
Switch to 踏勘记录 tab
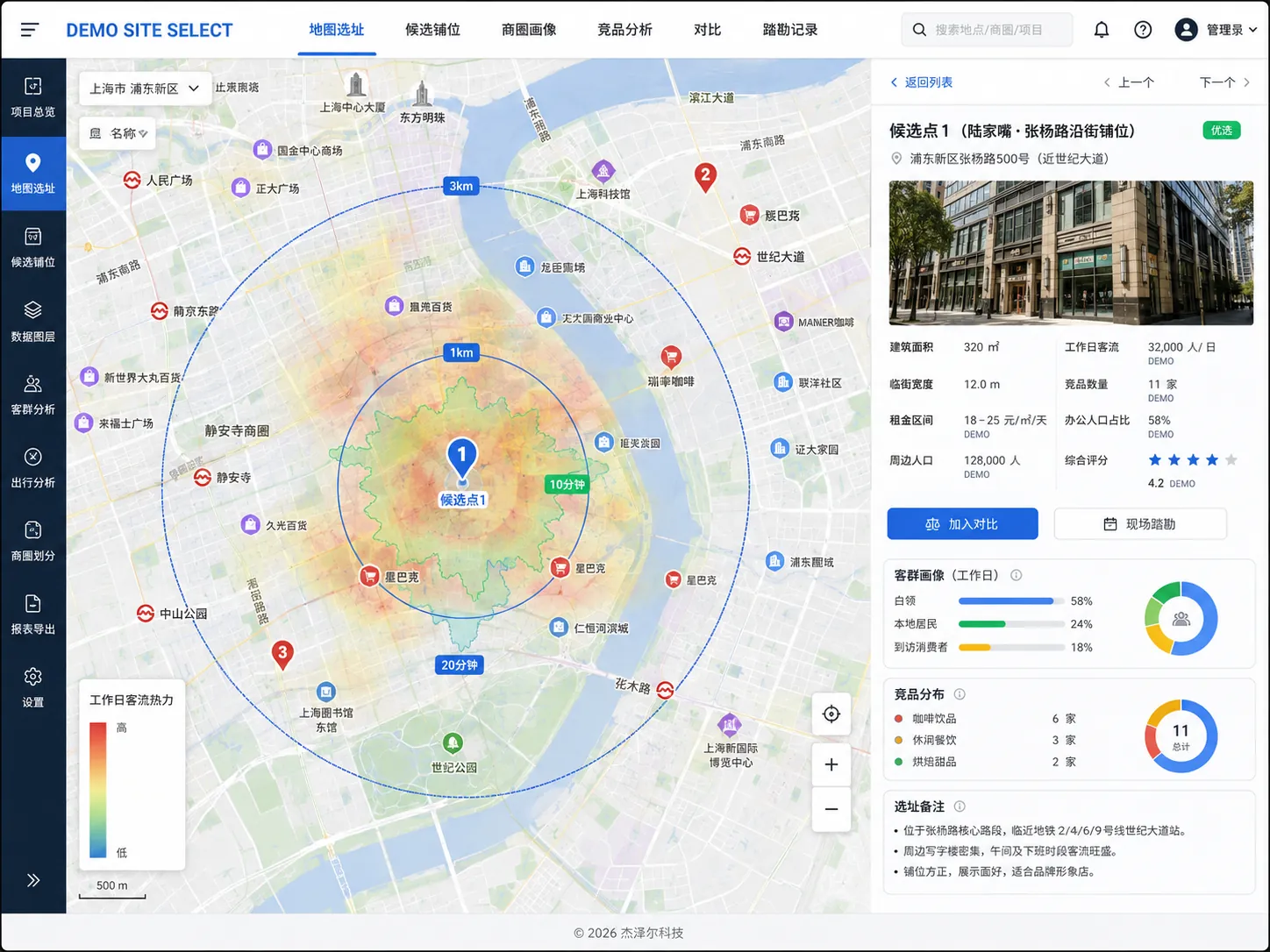(x=790, y=30)
